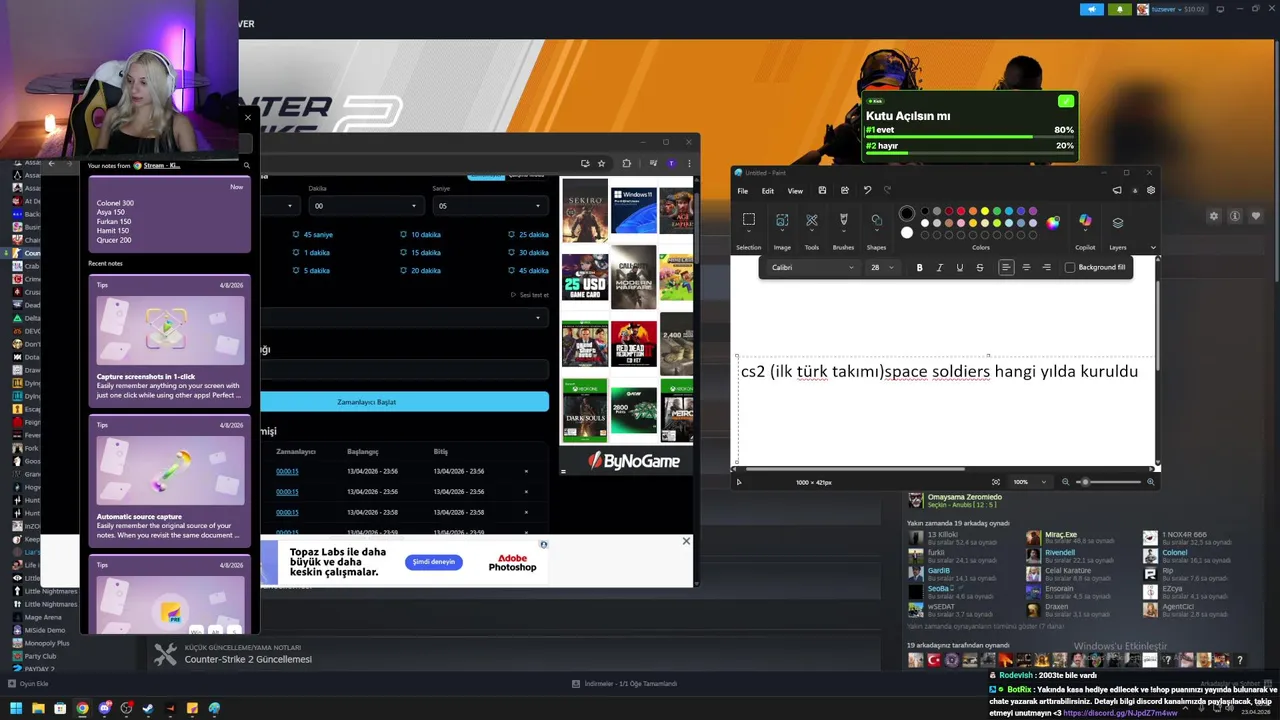Open the Tools group in Paint
The image size is (1280, 720).
click(812, 220)
